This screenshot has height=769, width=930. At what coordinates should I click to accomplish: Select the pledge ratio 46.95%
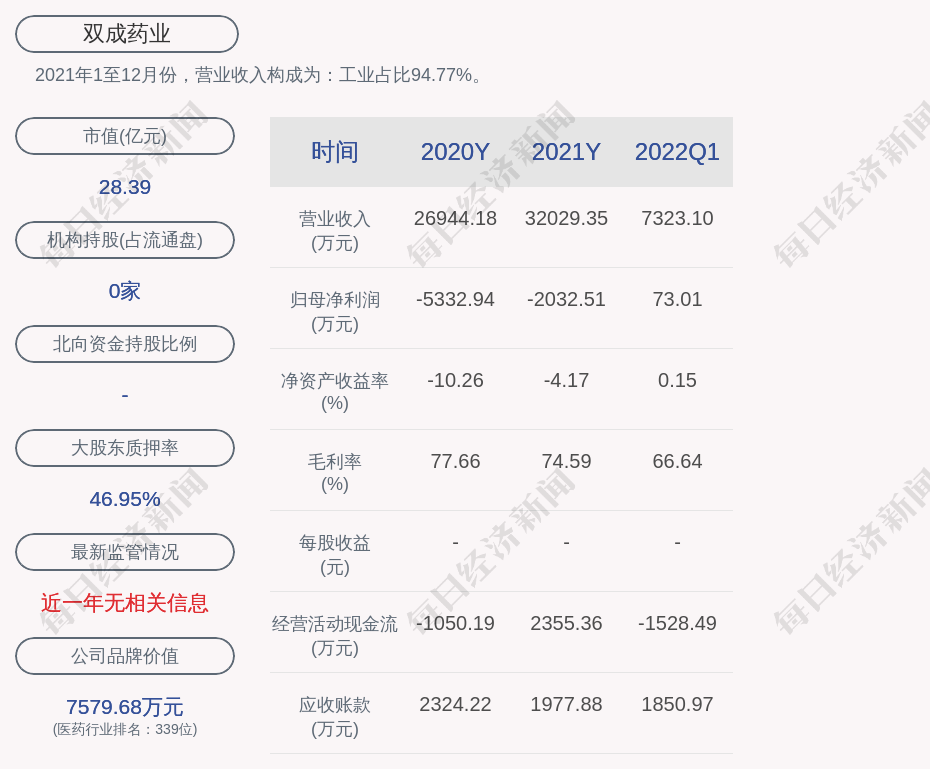click(x=125, y=499)
